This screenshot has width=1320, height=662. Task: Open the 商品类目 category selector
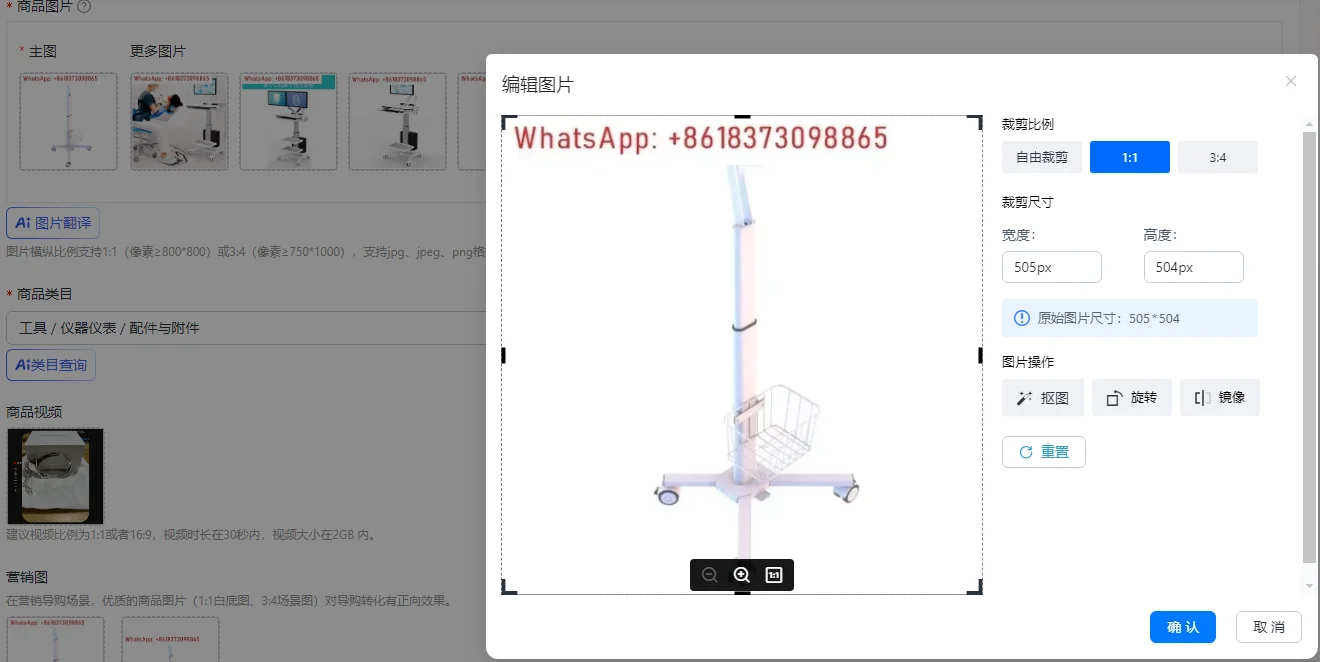pyautogui.click(x=245, y=328)
